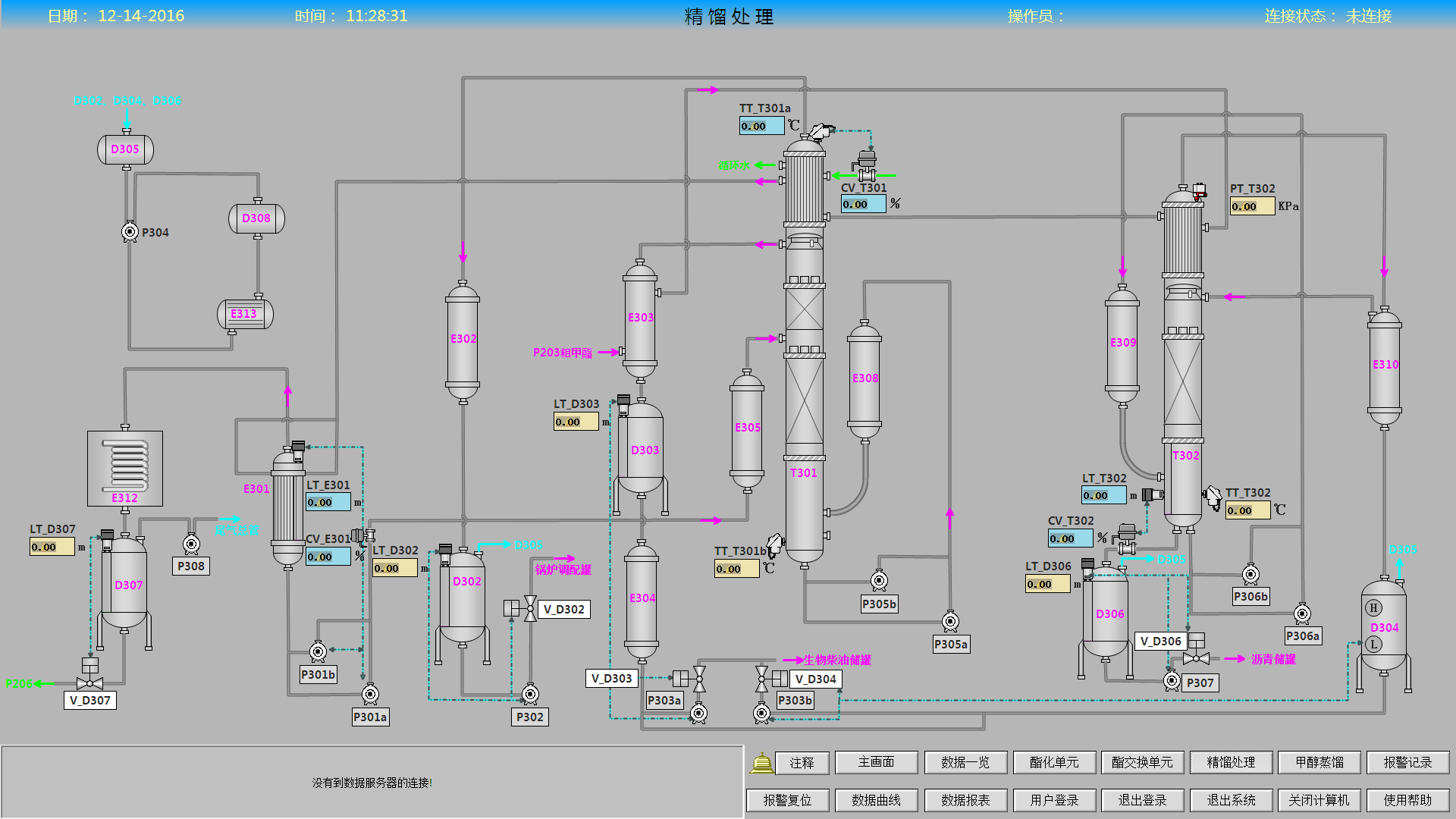The height and width of the screenshot is (819, 1456).
Task: Click the P302 pump icon
Action: click(x=530, y=694)
